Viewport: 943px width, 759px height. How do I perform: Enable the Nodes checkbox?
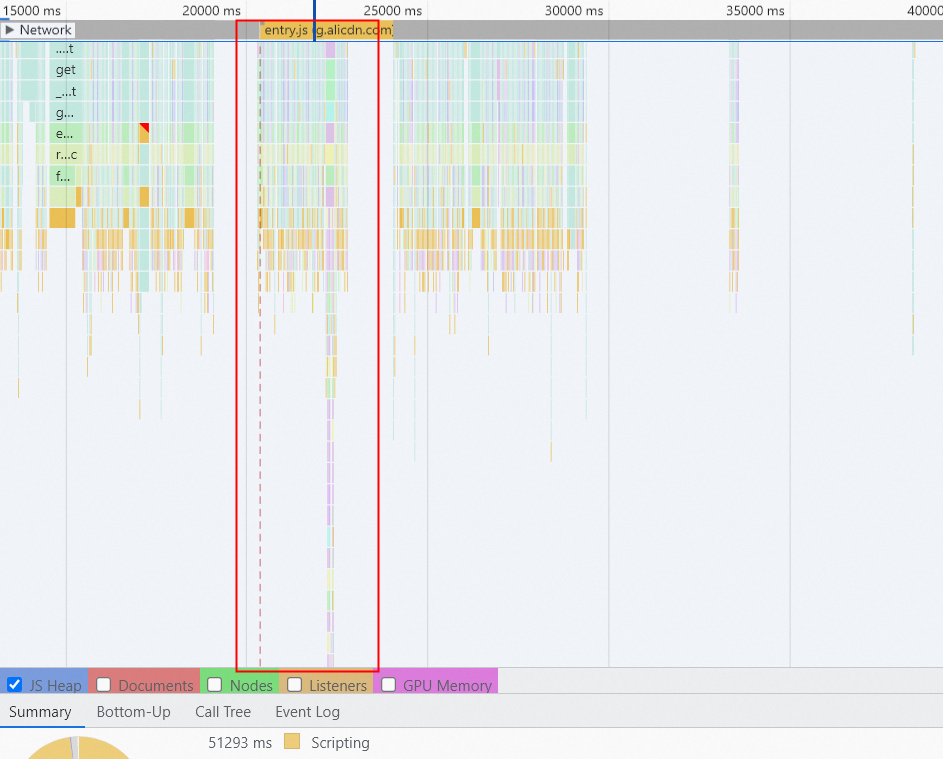[x=215, y=684]
